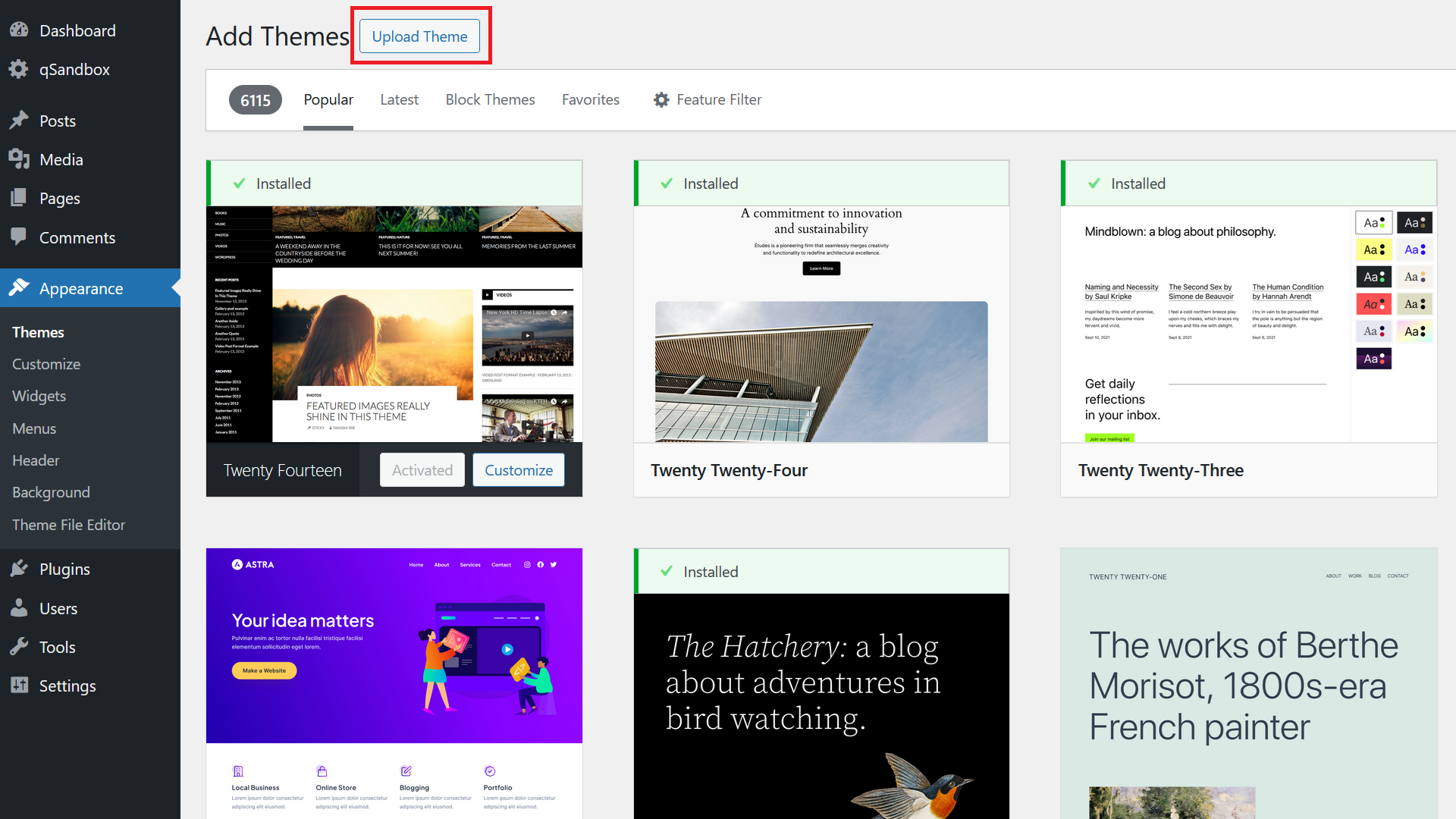Click the Appearance paintbrush icon
The height and width of the screenshot is (819, 1456).
click(19, 288)
